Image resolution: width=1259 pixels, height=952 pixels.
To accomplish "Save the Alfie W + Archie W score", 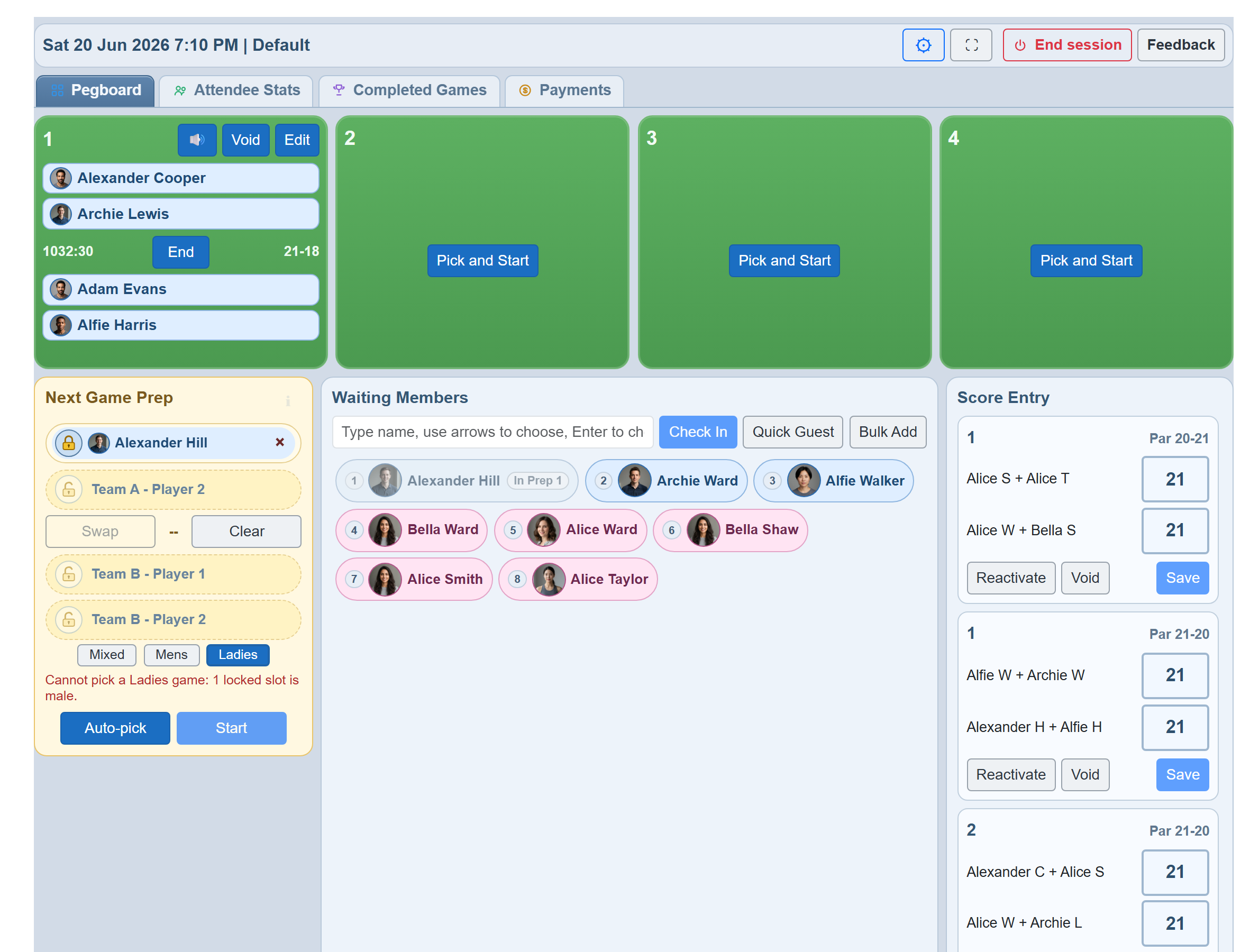I will 1182,775.
